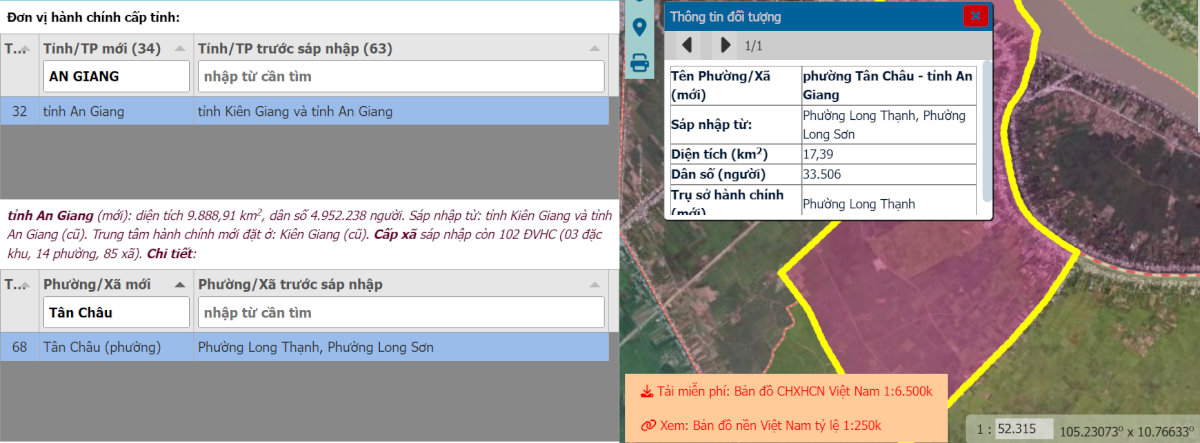Select the tỉnh An Giang table row
1200x443 pixels.
[300, 111]
